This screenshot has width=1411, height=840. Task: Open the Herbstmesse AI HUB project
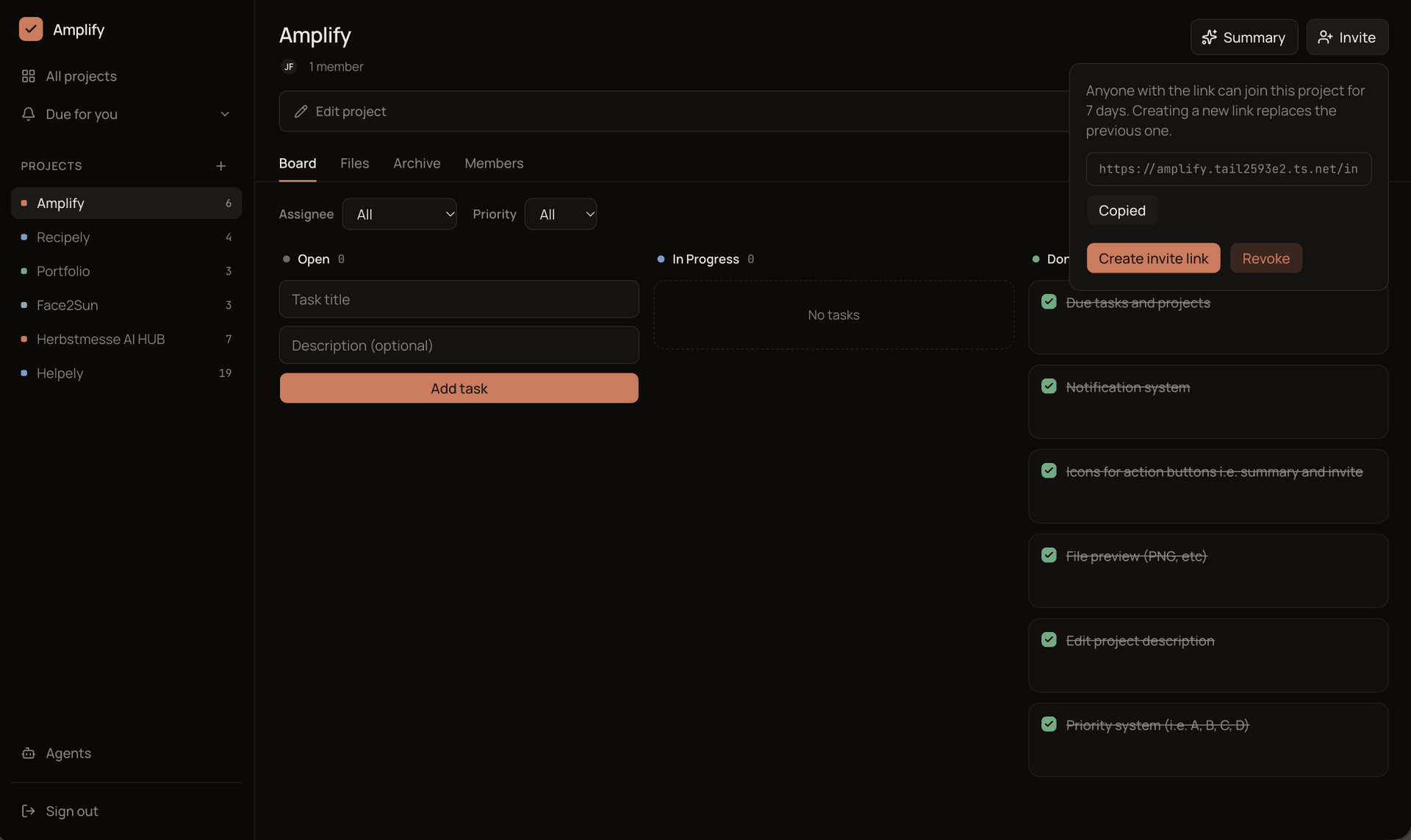coord(126,340)
